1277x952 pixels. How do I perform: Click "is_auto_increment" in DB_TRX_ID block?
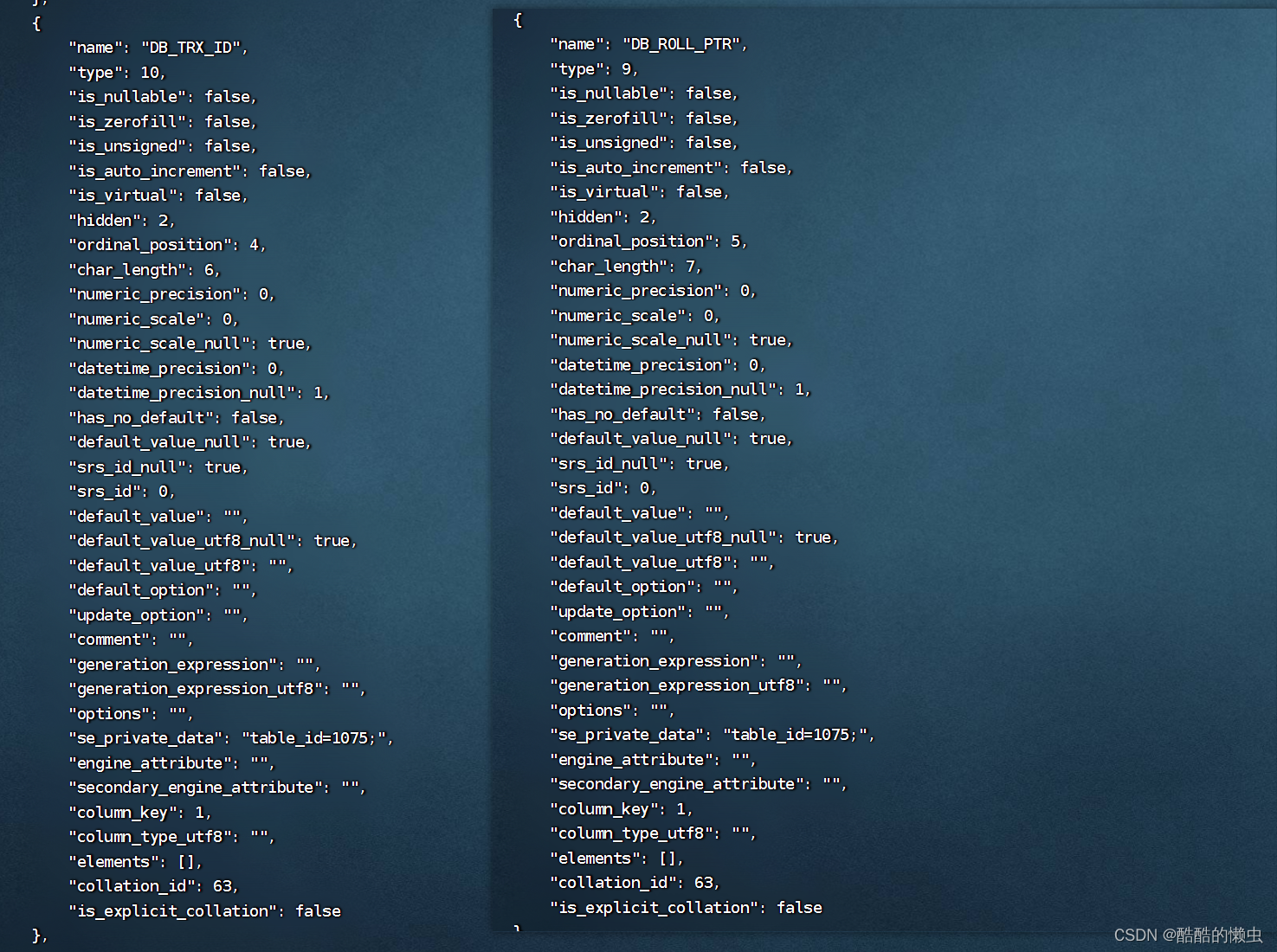pos(190,171)
